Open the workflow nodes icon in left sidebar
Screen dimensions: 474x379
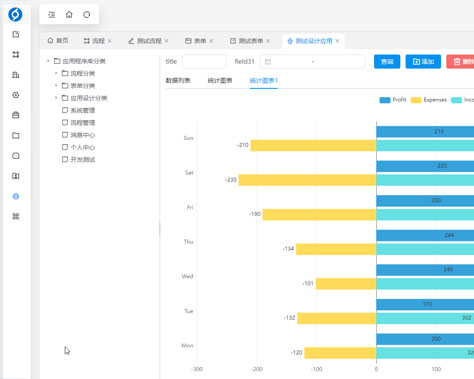point(16,54)
